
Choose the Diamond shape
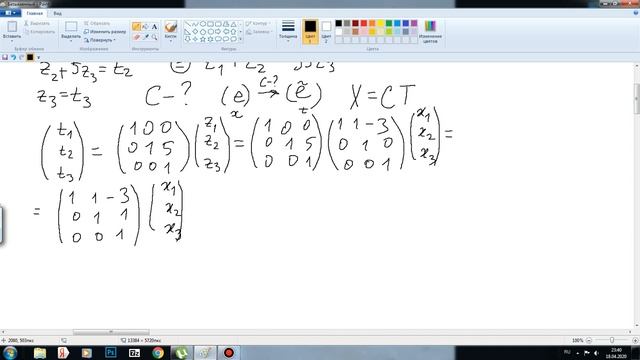click(195, 31)
